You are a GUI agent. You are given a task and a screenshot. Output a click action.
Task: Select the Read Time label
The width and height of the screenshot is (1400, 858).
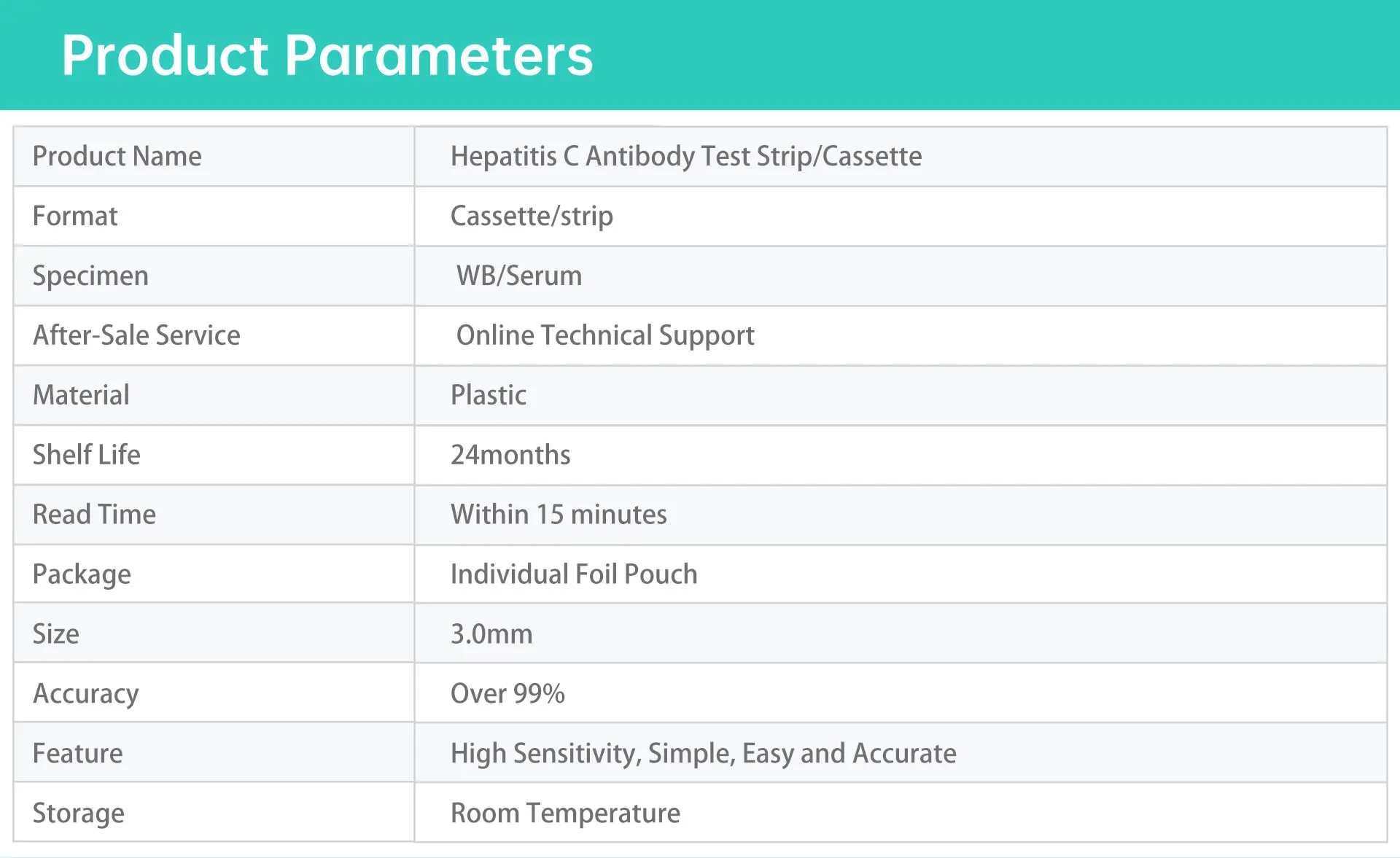[94, 515]
